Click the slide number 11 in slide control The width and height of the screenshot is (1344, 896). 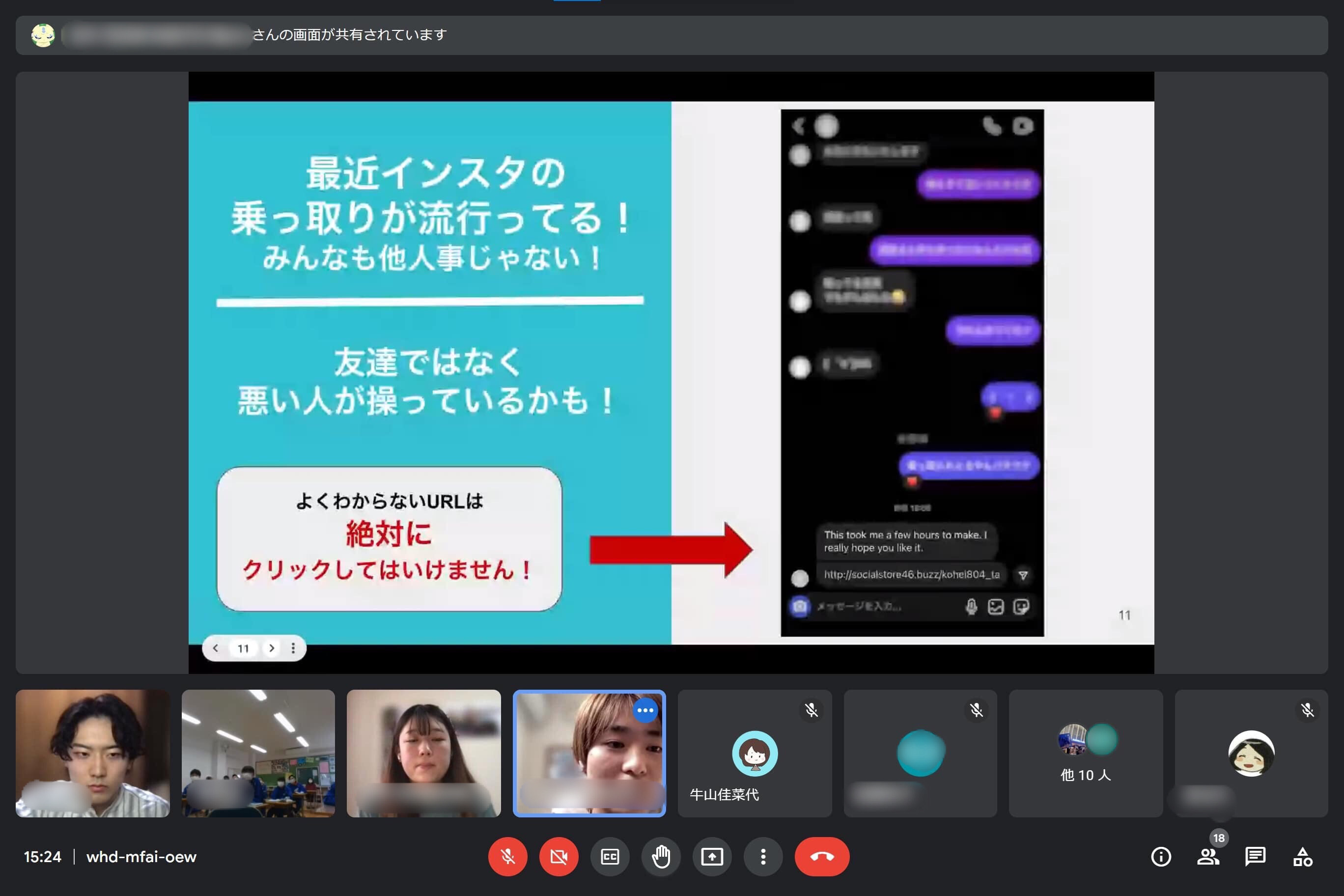click(244, 648)
